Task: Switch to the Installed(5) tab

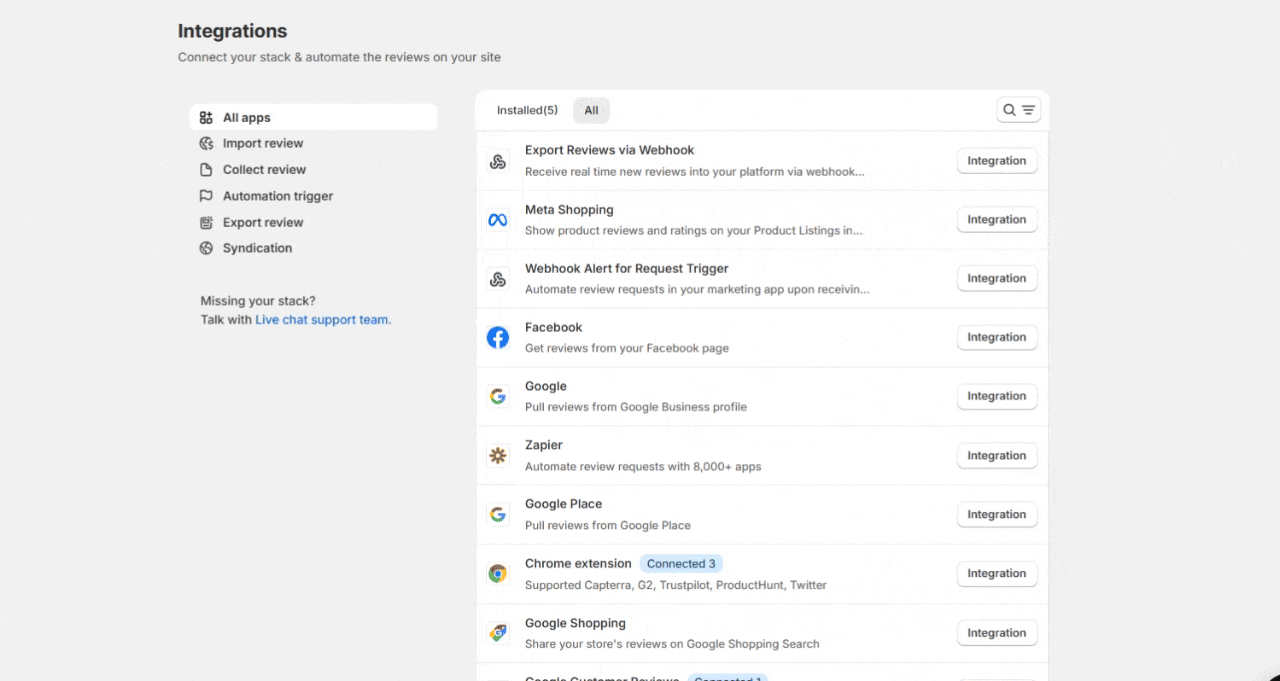Action: (x=527, y=110)
